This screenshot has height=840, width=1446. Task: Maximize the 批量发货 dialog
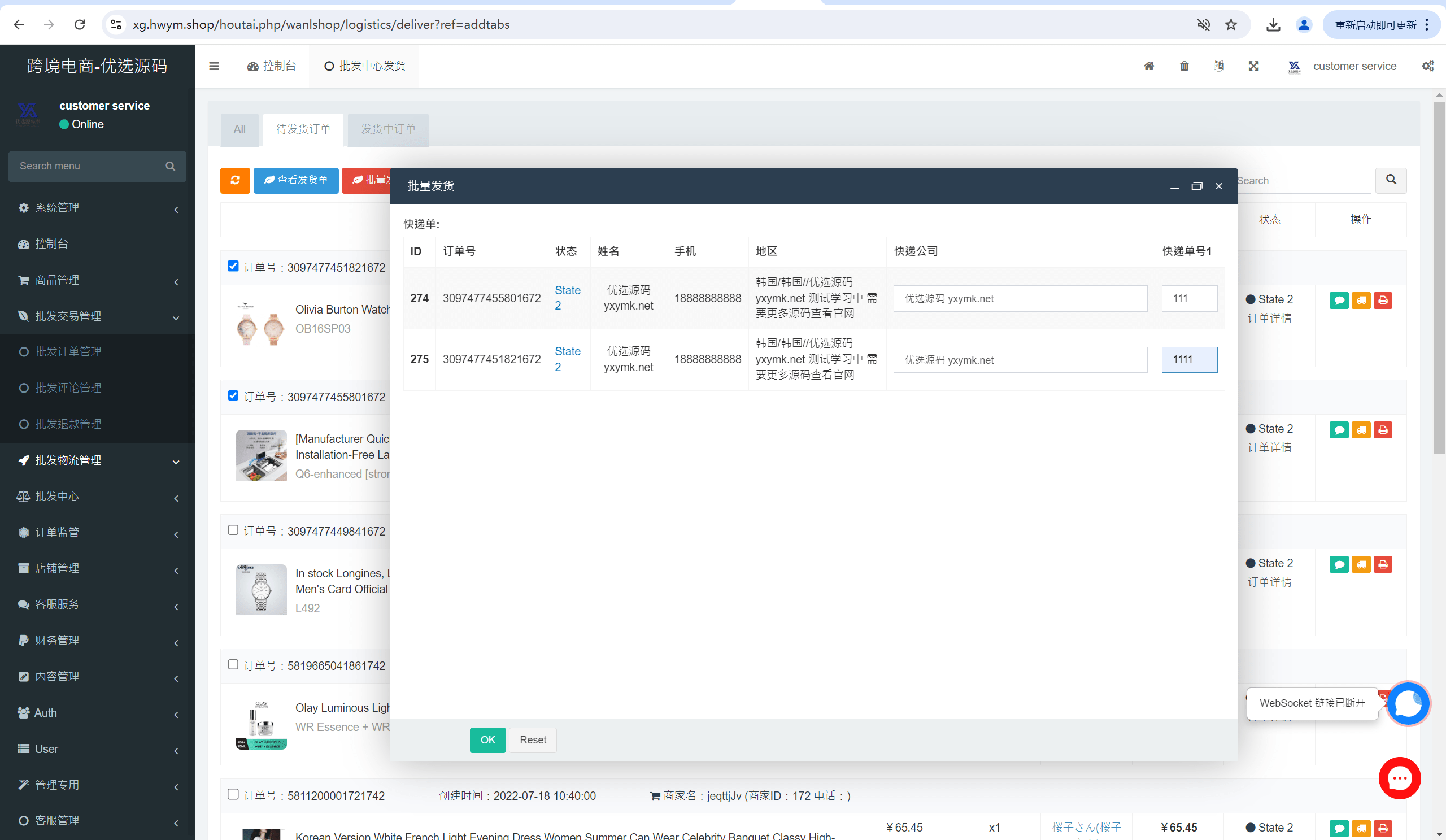1197,186
